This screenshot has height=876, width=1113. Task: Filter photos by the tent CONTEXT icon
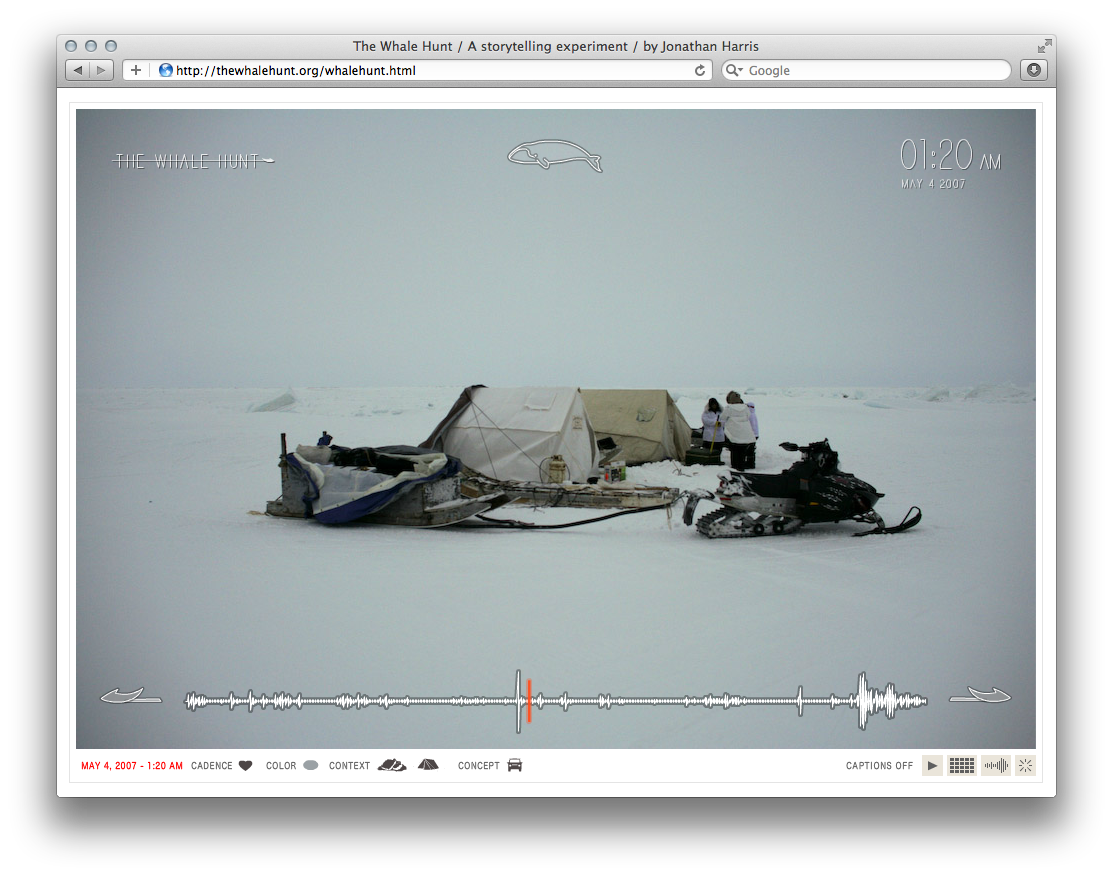pos(428,764)
